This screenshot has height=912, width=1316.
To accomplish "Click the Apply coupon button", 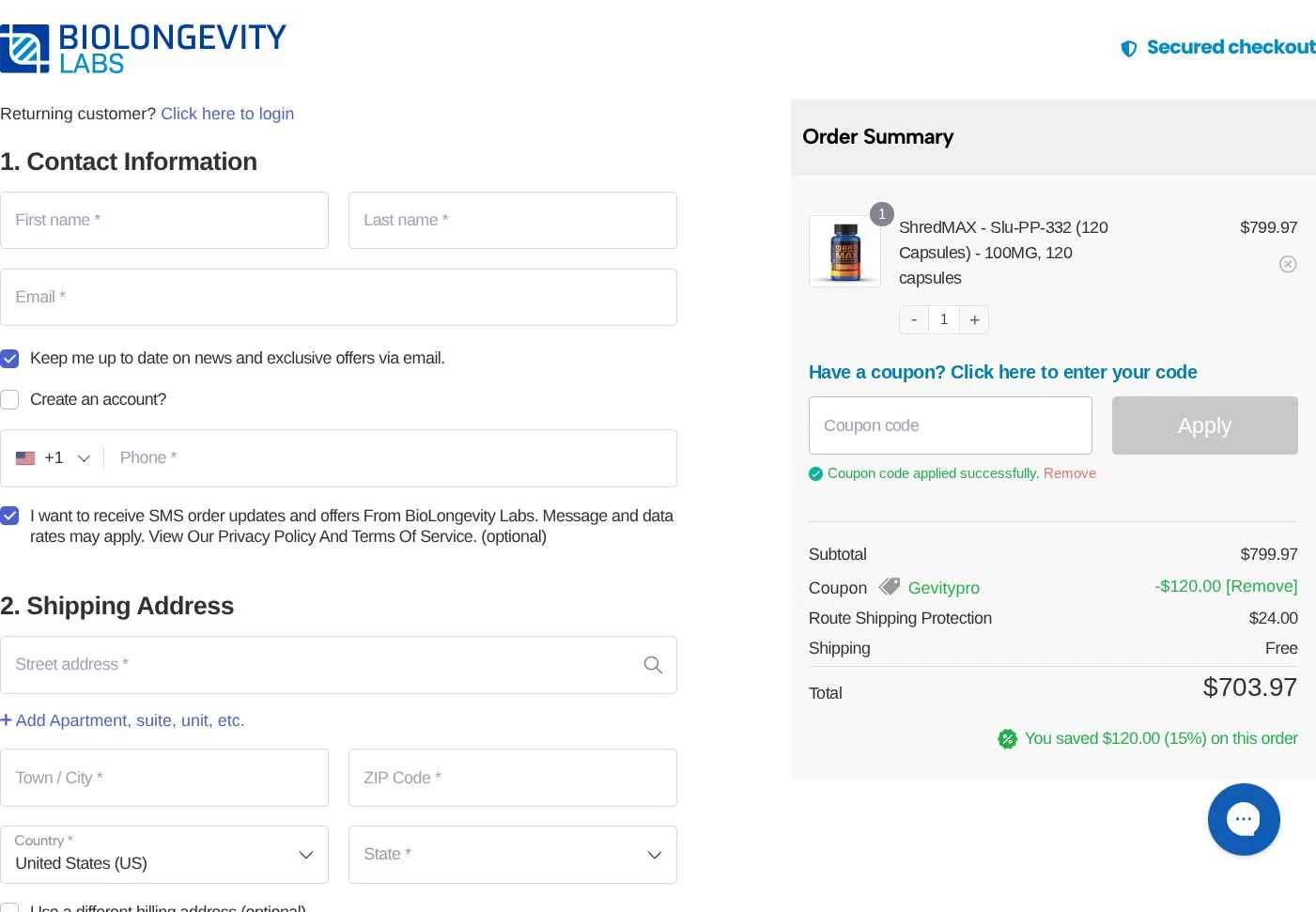I will click(x=1204, y=425).
